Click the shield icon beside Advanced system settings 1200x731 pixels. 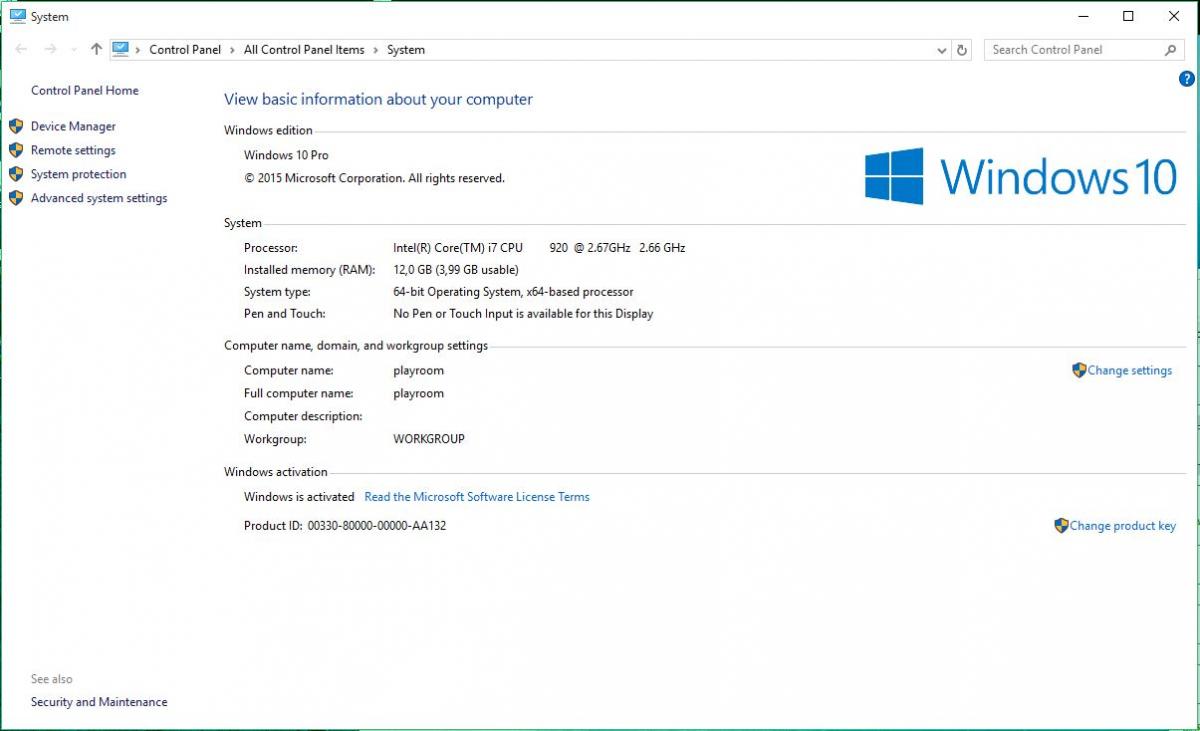(15, 198)
